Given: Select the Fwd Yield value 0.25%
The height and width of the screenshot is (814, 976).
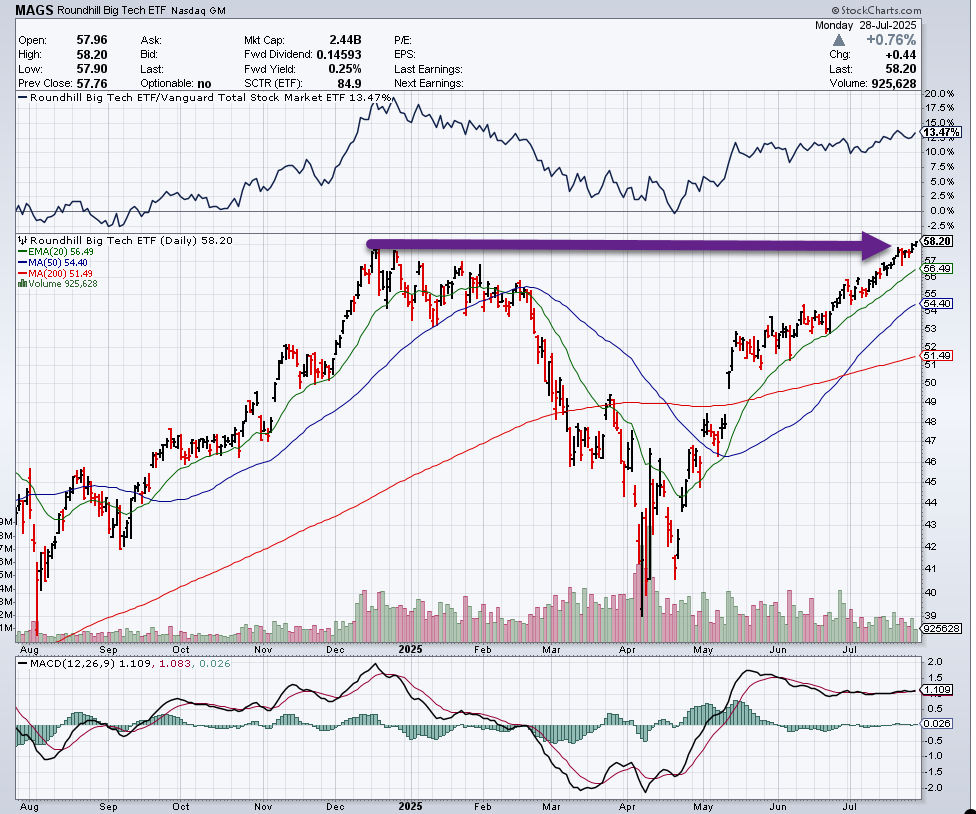Looking at the screenshot, I should coord(345,68).
